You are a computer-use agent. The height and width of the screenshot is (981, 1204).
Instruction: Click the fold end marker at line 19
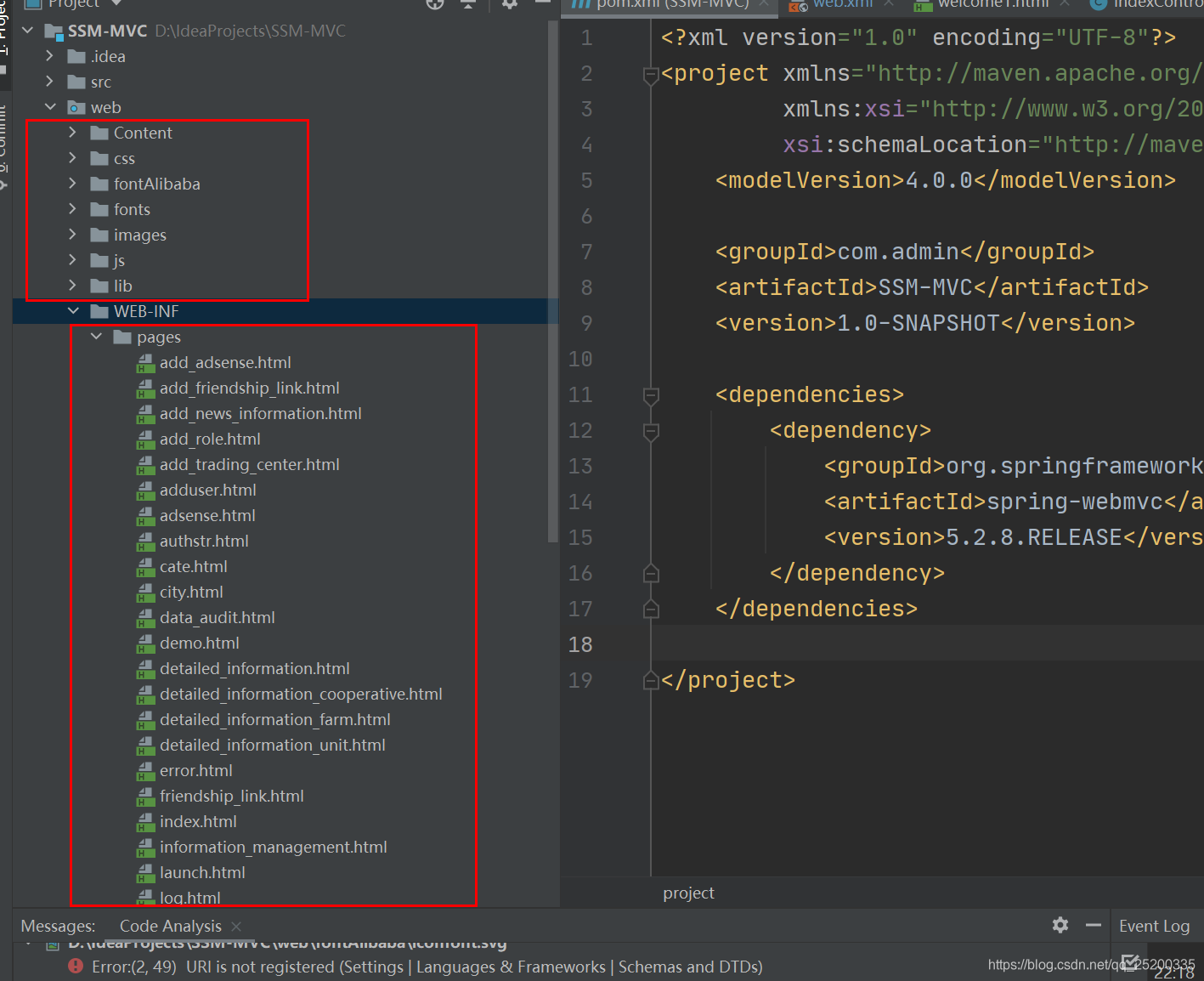(651, 680)
